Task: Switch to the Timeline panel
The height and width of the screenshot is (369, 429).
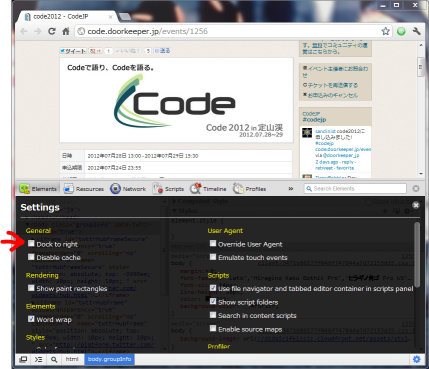Action: pyautogui.click(x=208, y=189)
